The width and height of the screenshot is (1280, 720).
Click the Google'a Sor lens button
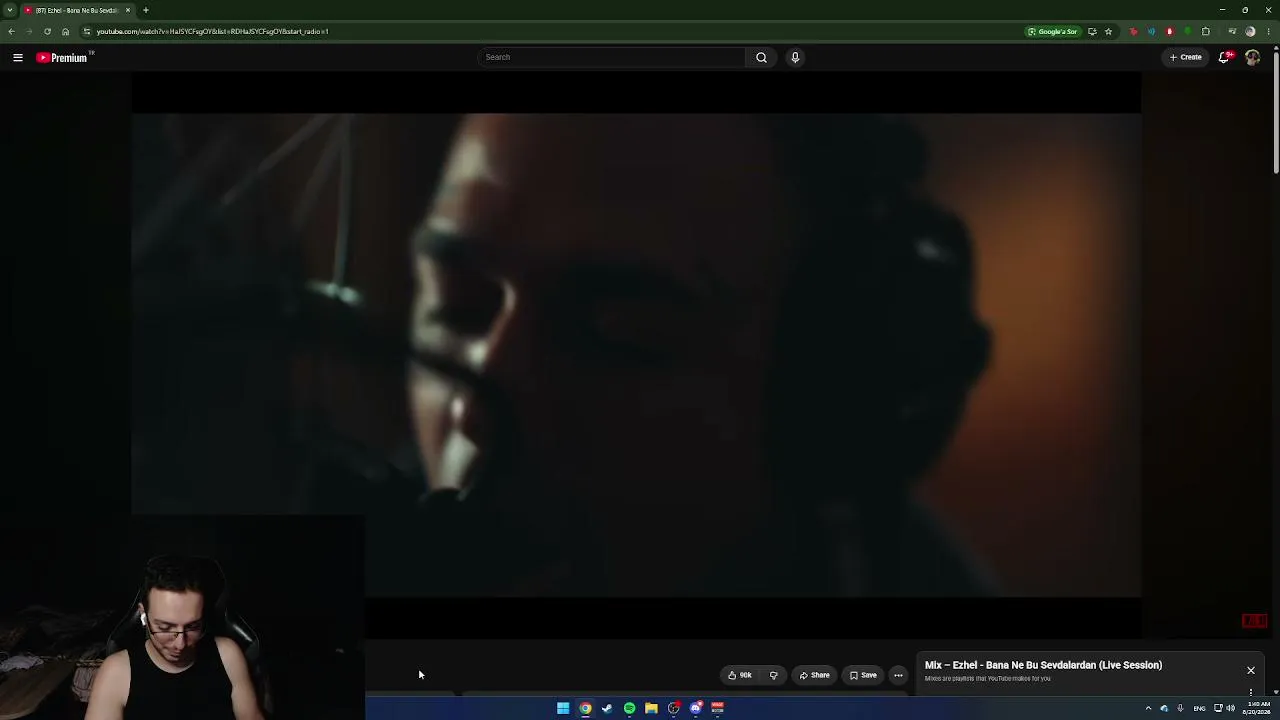coord(1053,31)
